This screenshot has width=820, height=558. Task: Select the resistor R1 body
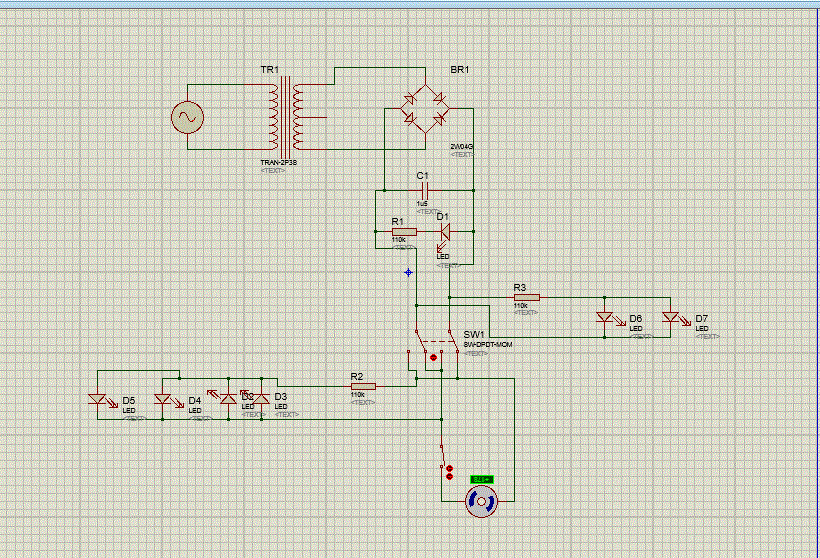pos(404,232)
